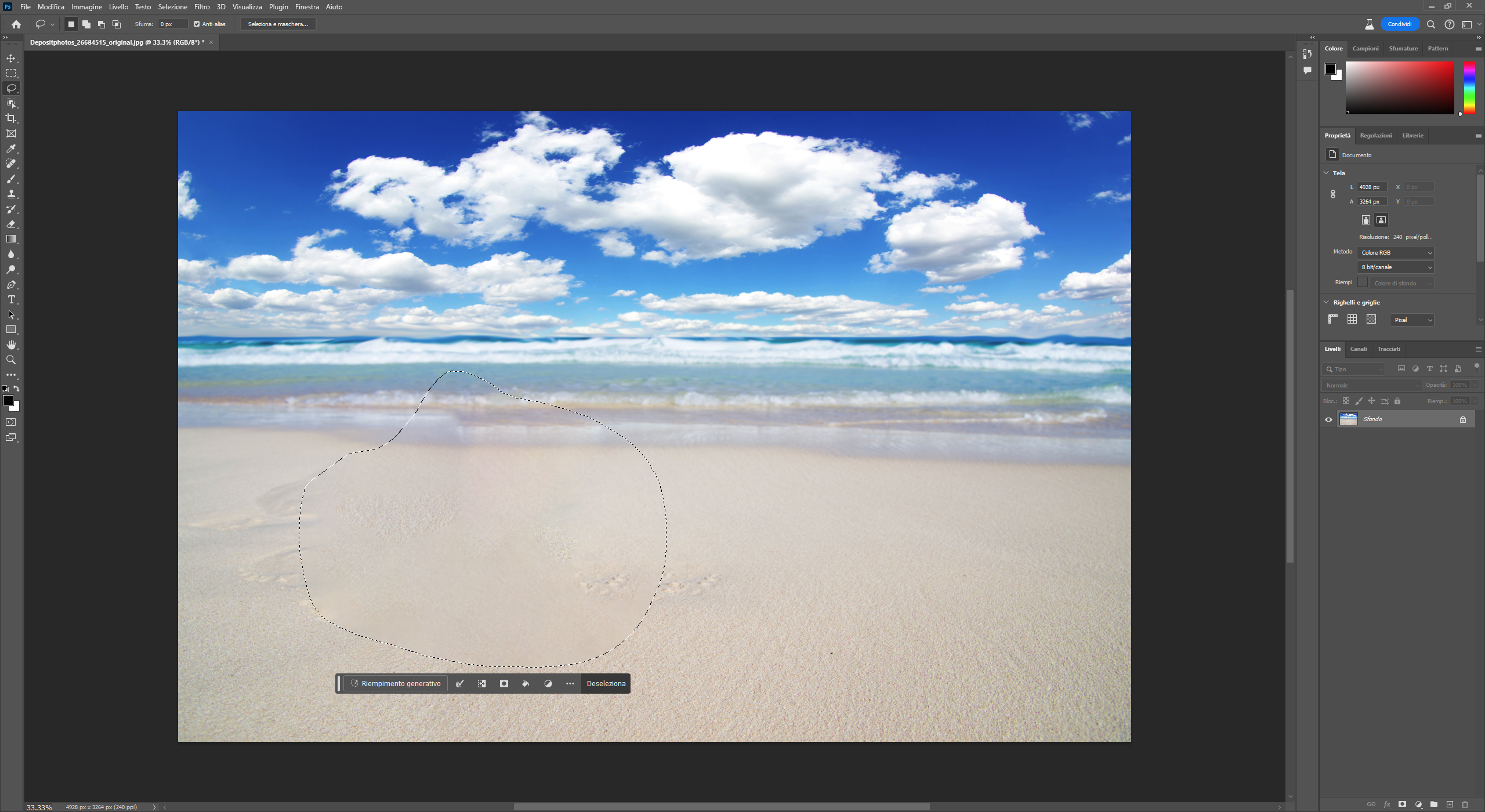Click the rainbow hue slider strip

point(1469,87)
